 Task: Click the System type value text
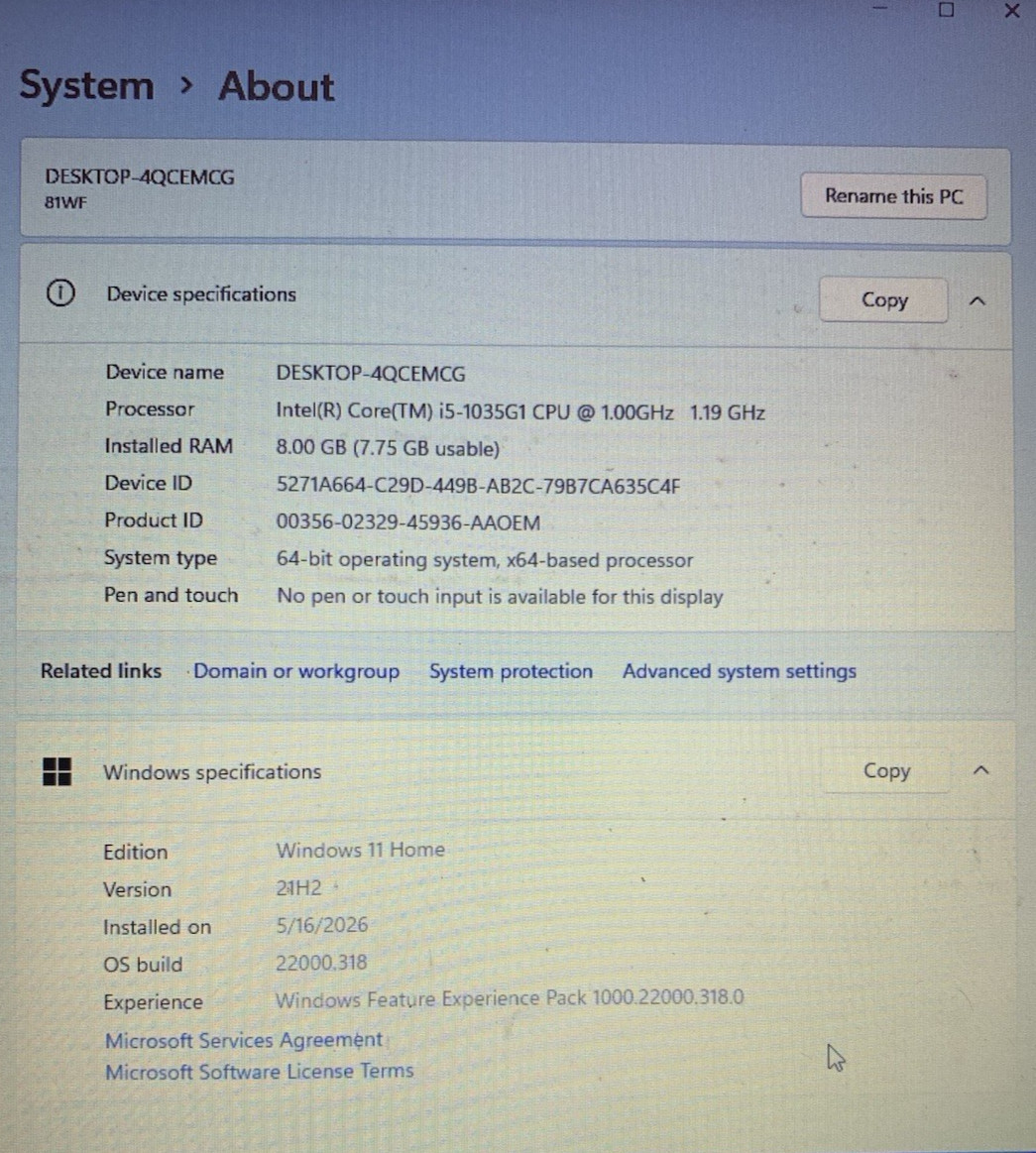pos(485,560)
